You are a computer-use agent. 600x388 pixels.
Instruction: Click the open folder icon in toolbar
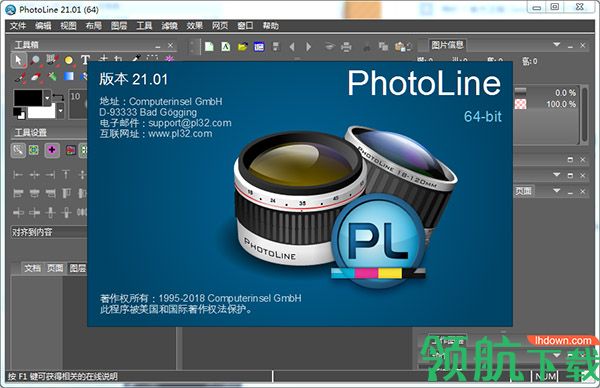coord(242,47)
